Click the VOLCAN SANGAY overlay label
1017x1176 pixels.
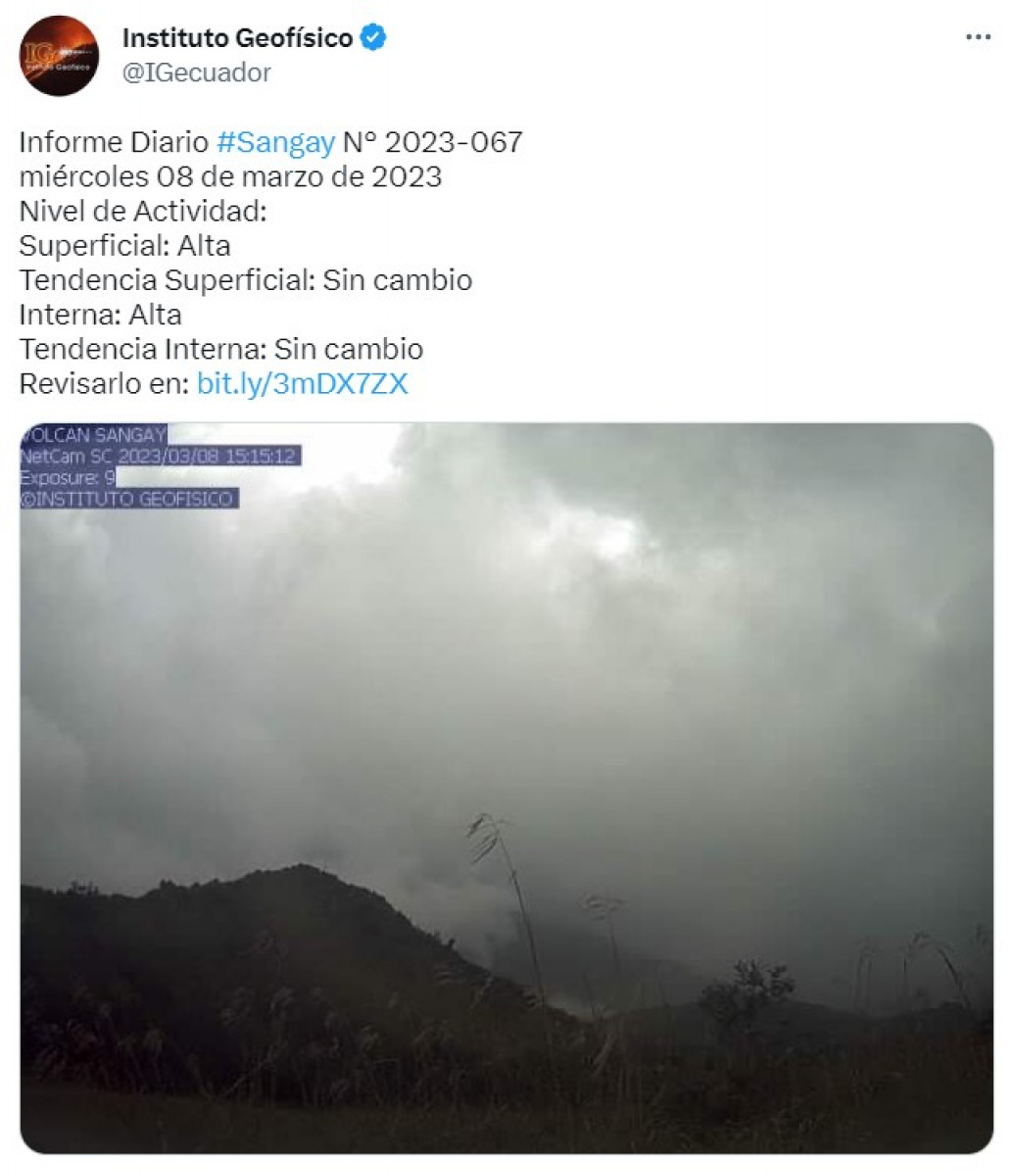pyautogui.click(x=94, y=434)
